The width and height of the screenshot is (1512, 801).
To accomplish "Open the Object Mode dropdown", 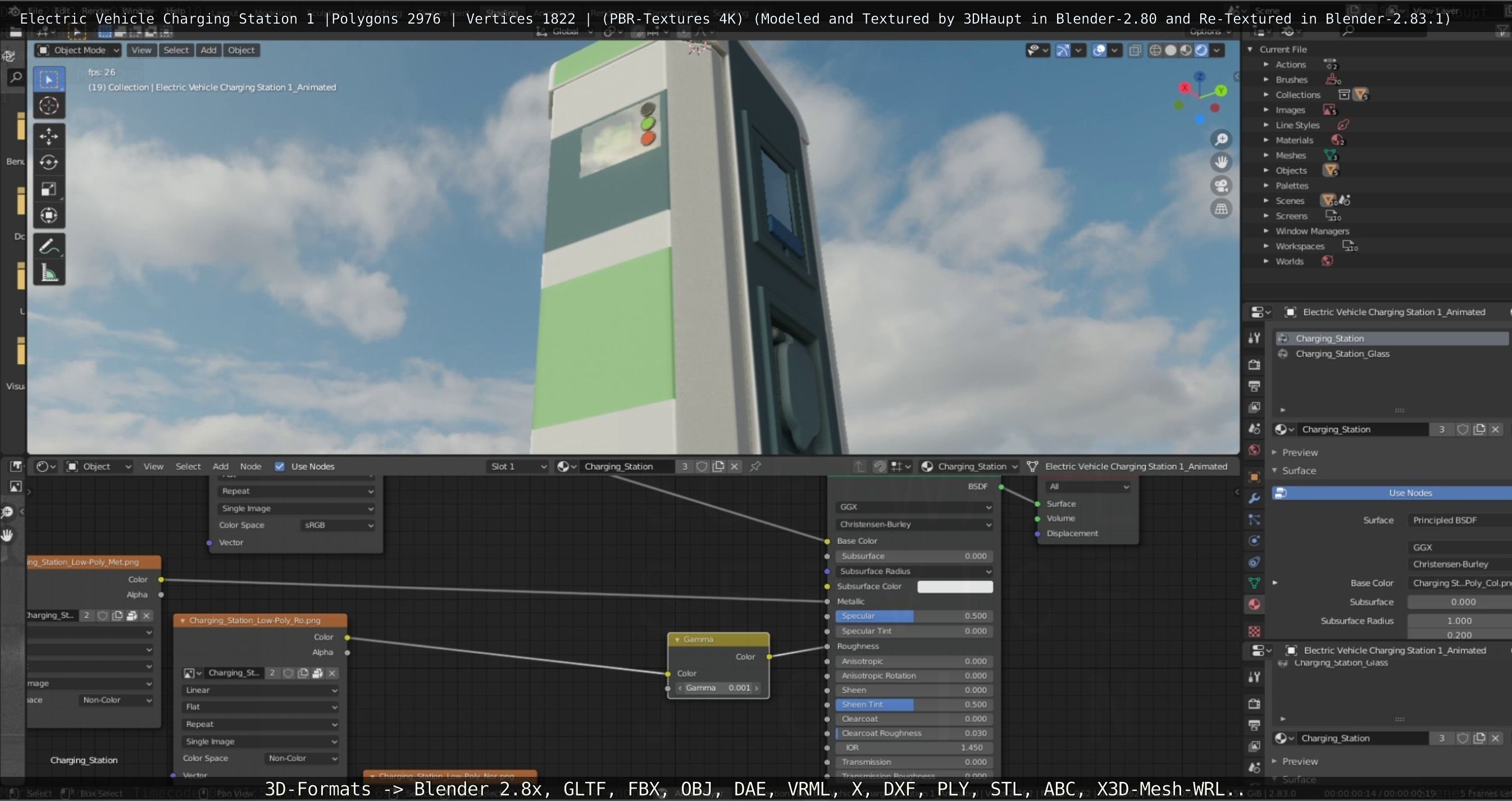I will tap(78, 51).
